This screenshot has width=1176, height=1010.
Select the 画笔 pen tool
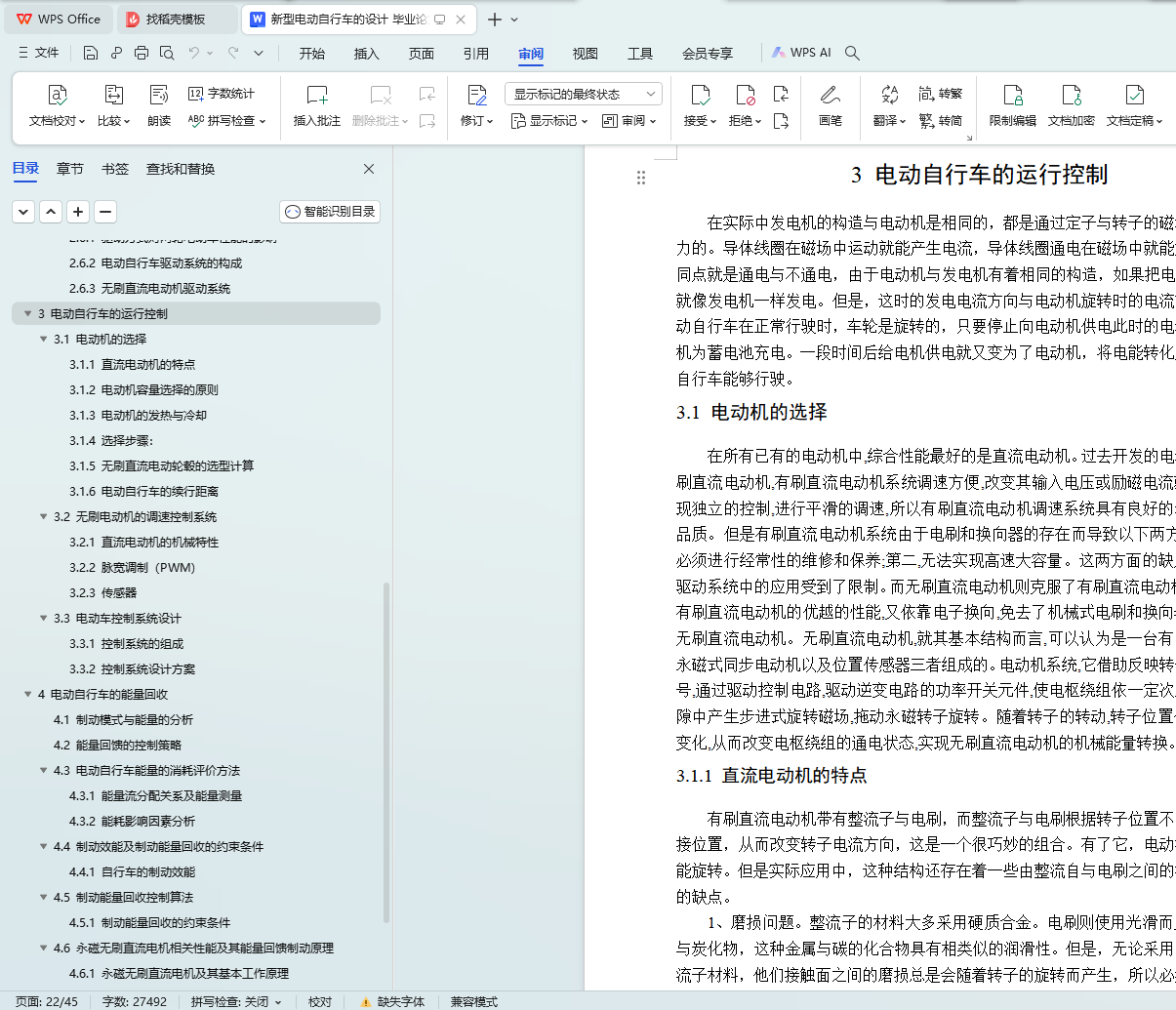831,106
